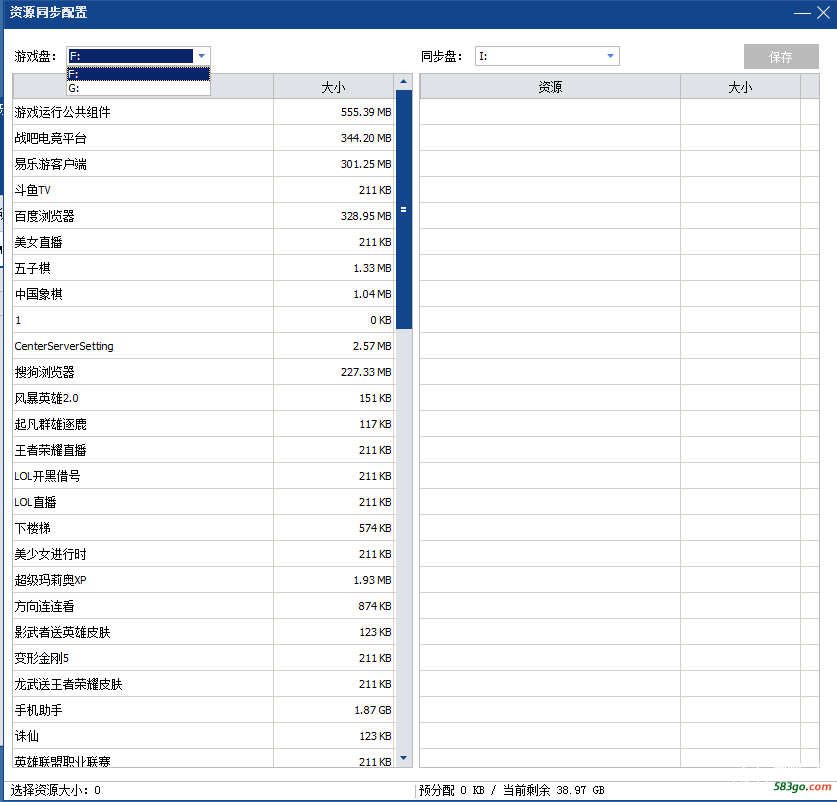837x802 pixels.
Task: Click the right table 大小 column header
Action: click(x=740, y=87)
